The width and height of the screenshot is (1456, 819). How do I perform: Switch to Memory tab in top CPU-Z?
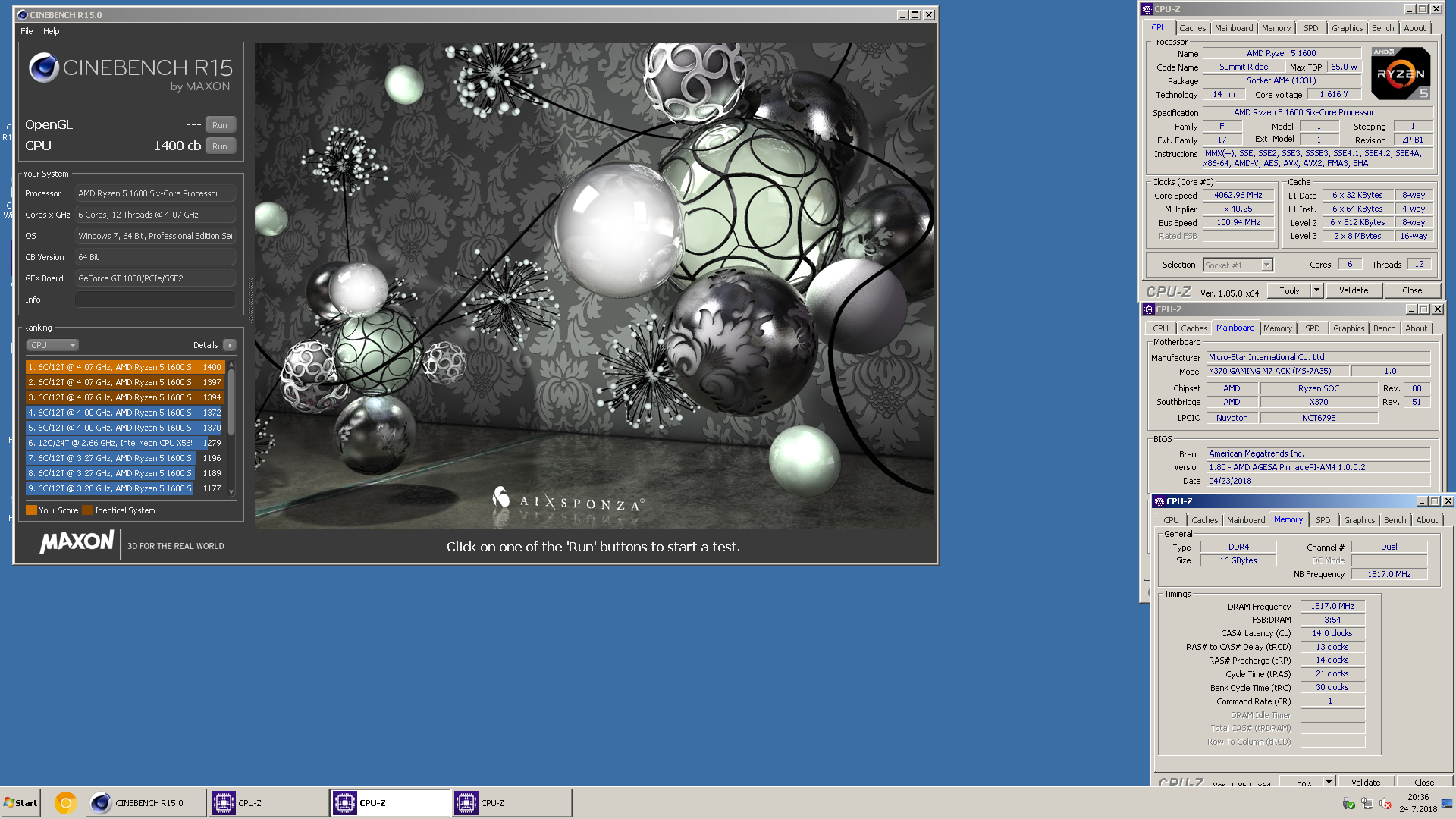point(1276,28)
